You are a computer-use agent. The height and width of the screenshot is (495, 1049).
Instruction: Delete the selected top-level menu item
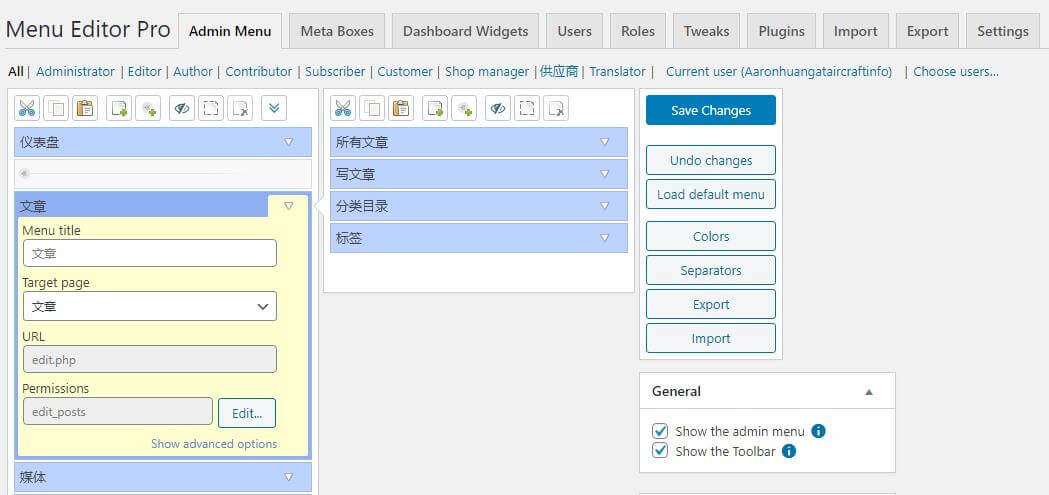(240, 108)
